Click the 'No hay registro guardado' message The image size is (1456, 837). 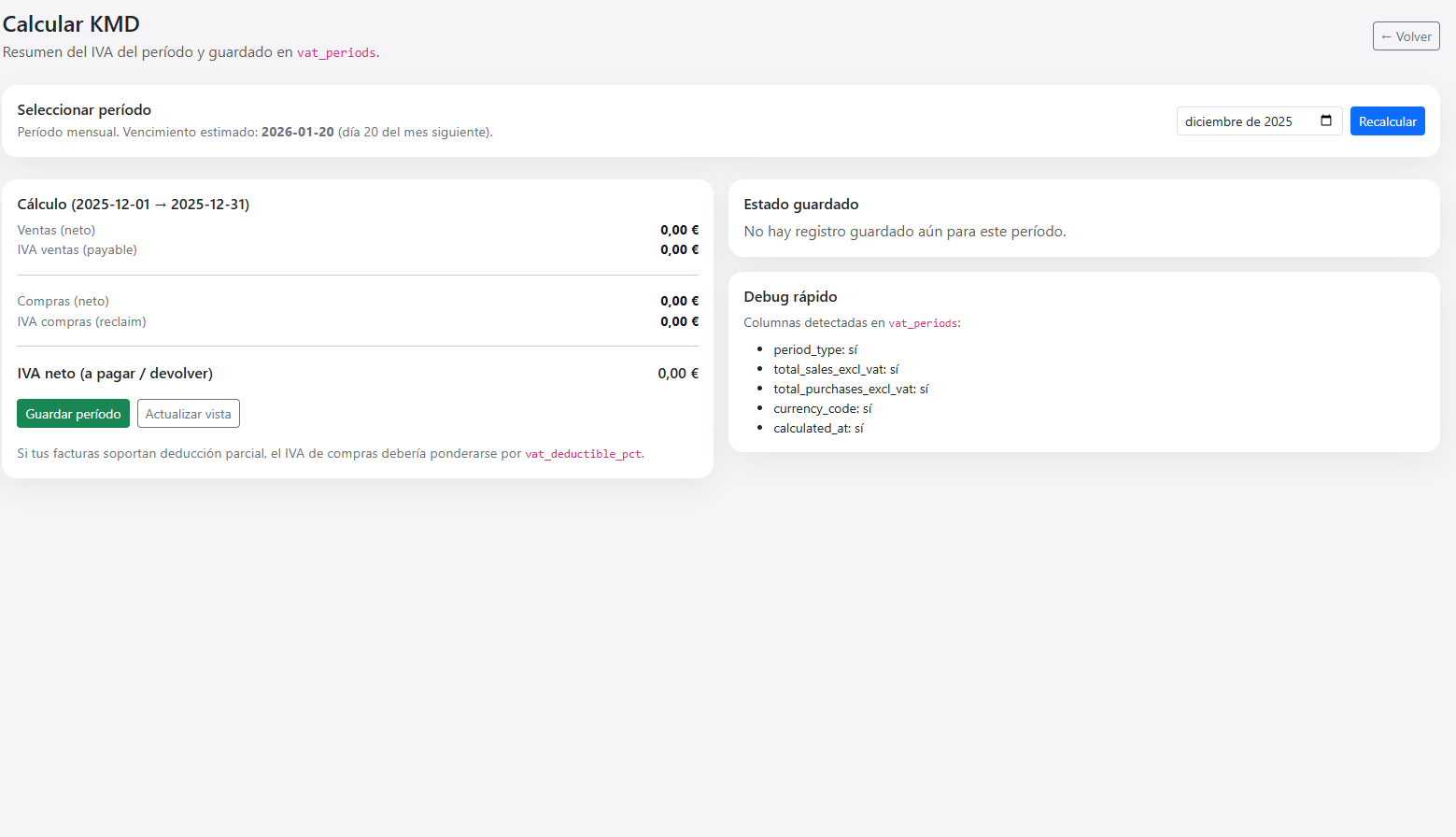(x=904, y=232)
